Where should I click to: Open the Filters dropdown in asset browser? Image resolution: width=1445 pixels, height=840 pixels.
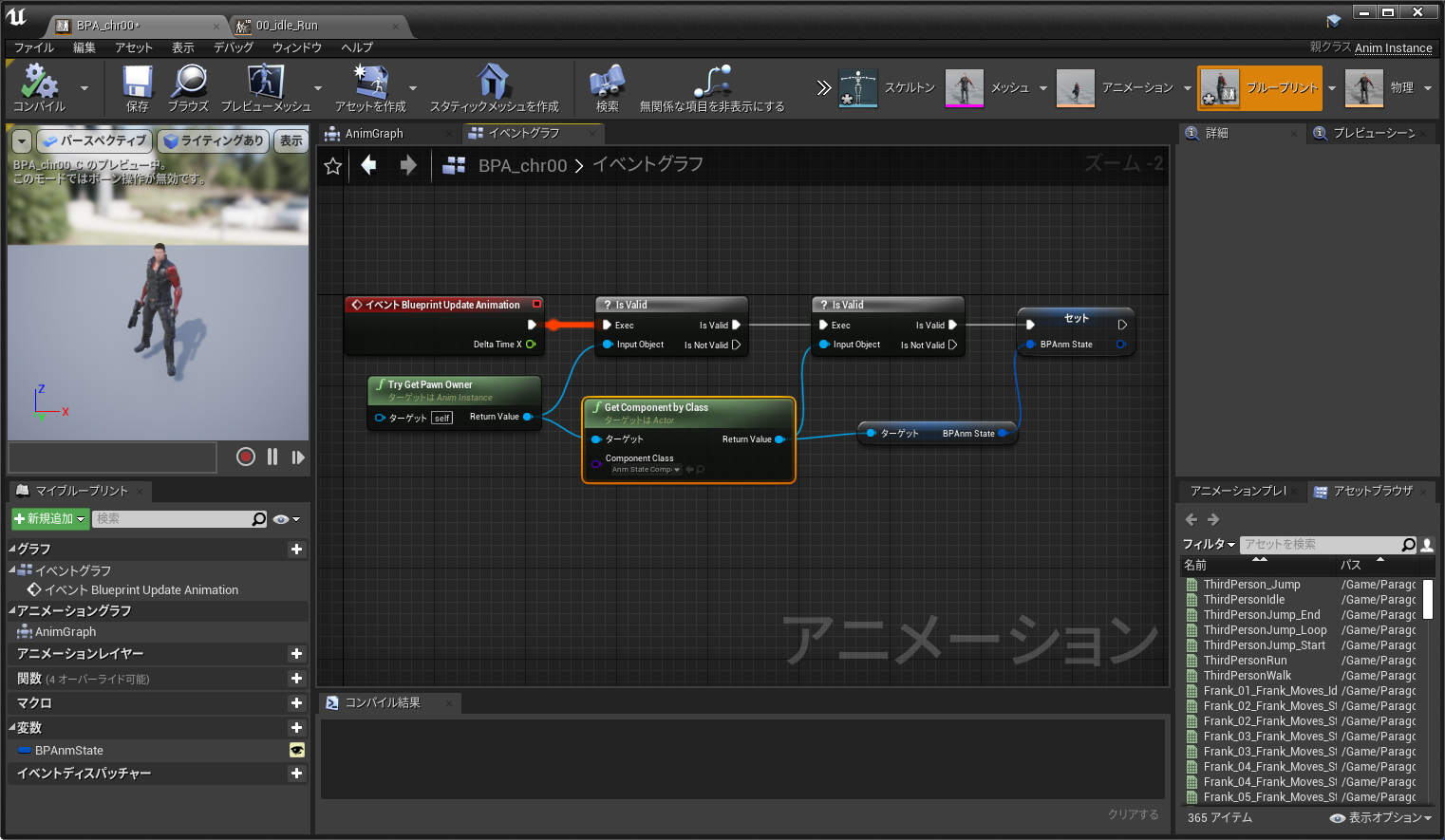(x=1209, y=544)
